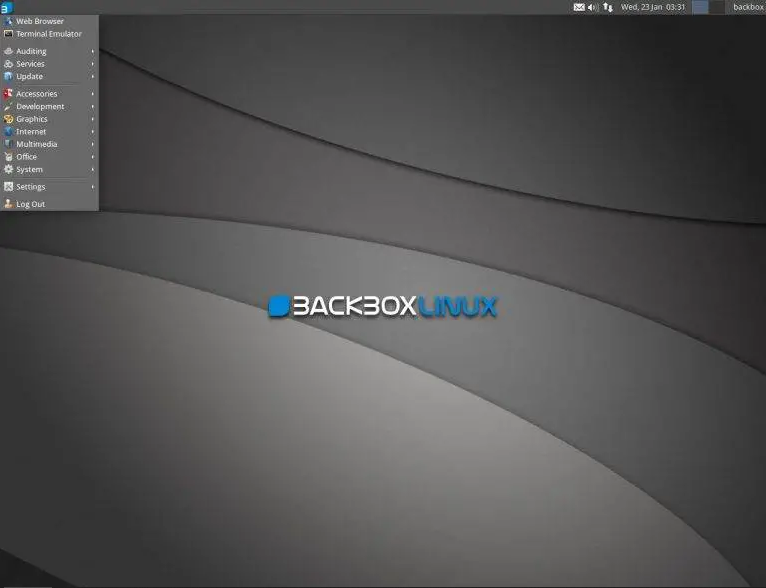Viewport: 766px width, 588px height.
Task: Select the Development menu entry
Action: point(49,106)
